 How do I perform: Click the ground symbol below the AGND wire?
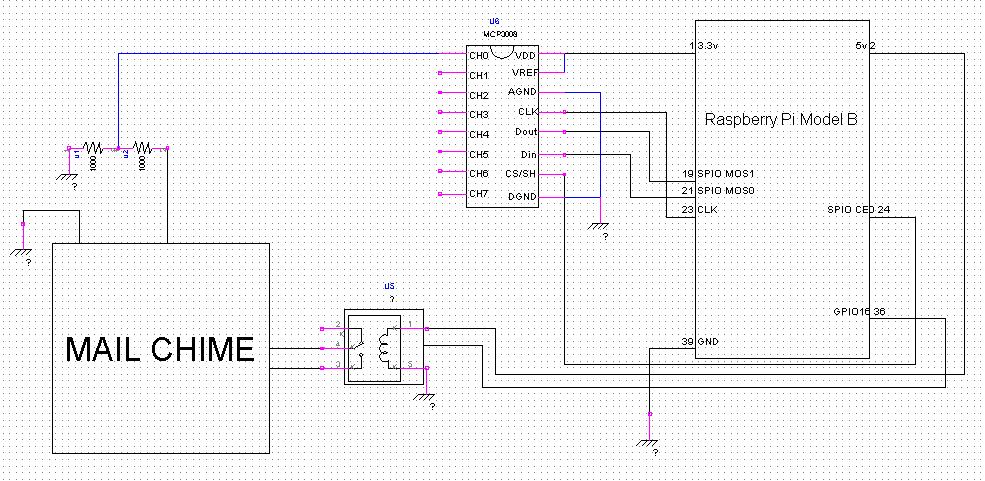point(599,227)
